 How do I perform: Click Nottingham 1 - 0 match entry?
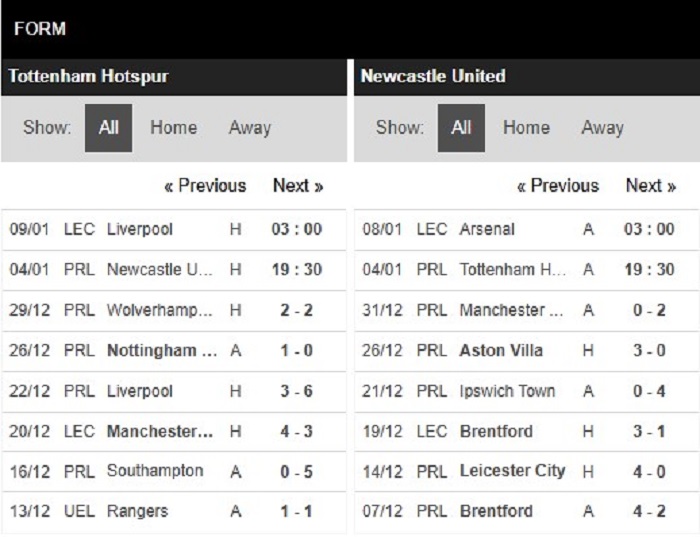174,351
